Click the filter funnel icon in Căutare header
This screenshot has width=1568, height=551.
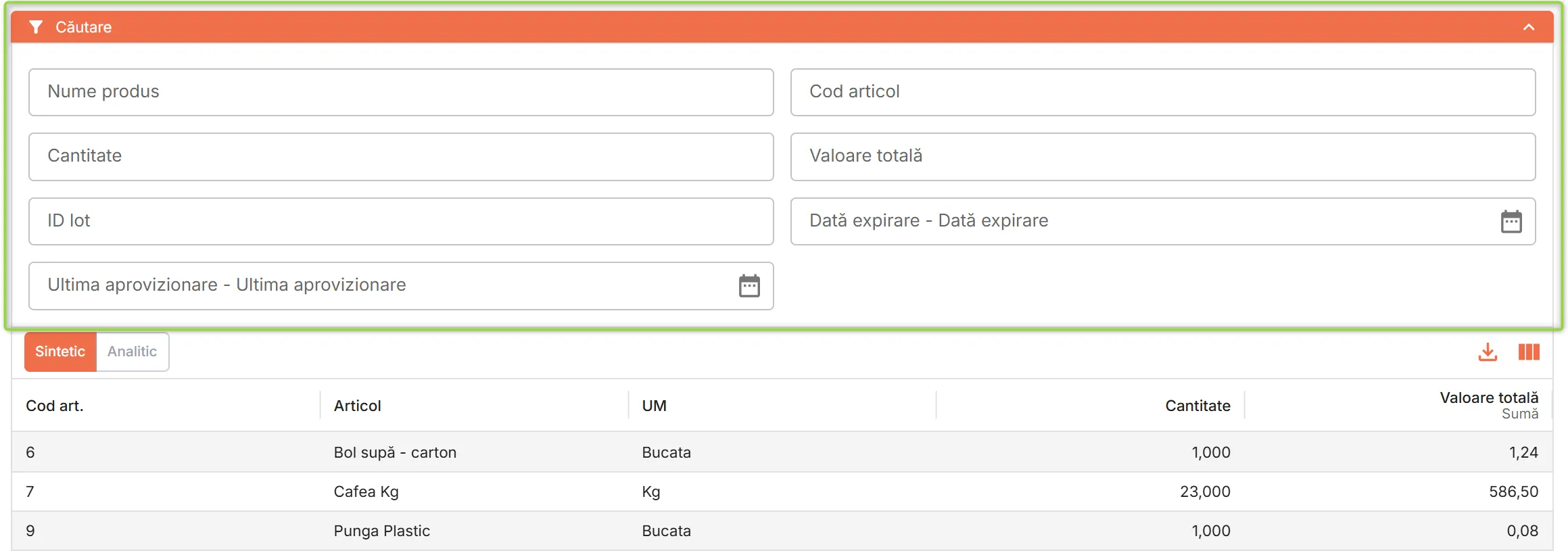pyautogui.click(x=37, y=27)
